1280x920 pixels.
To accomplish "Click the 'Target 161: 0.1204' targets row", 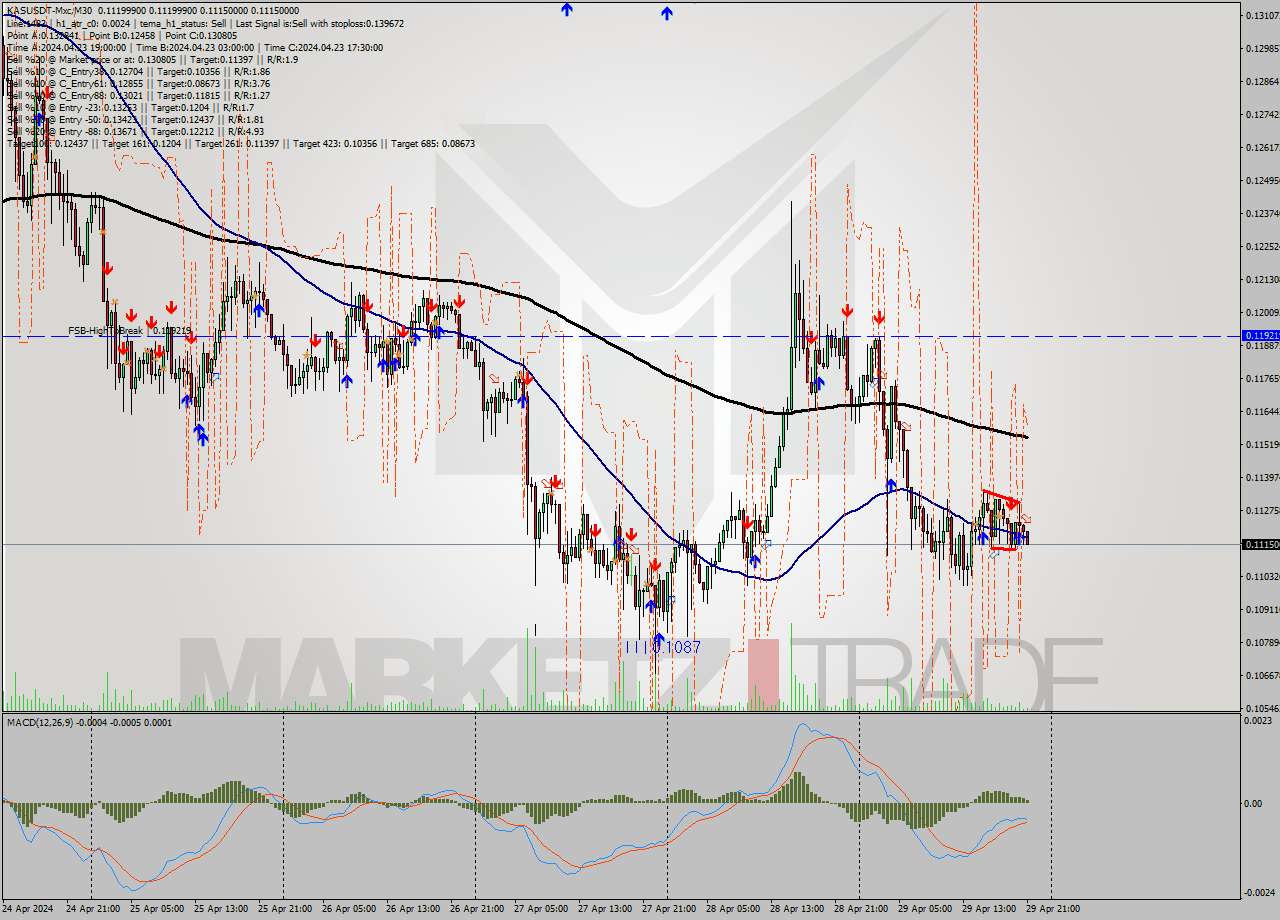I will point(241,143).
